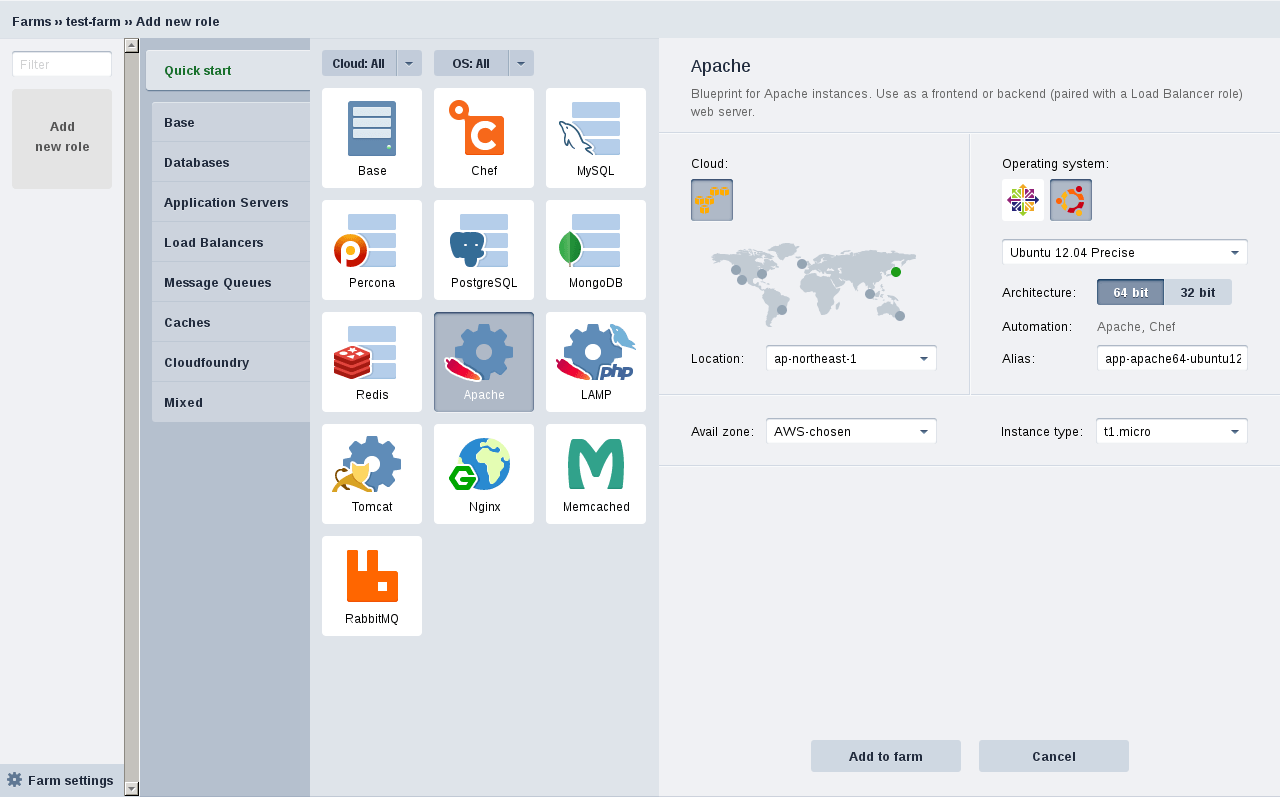Click the Cancel button
The height and width of the screenshot is (797, 1280).
click(1054, 756)
